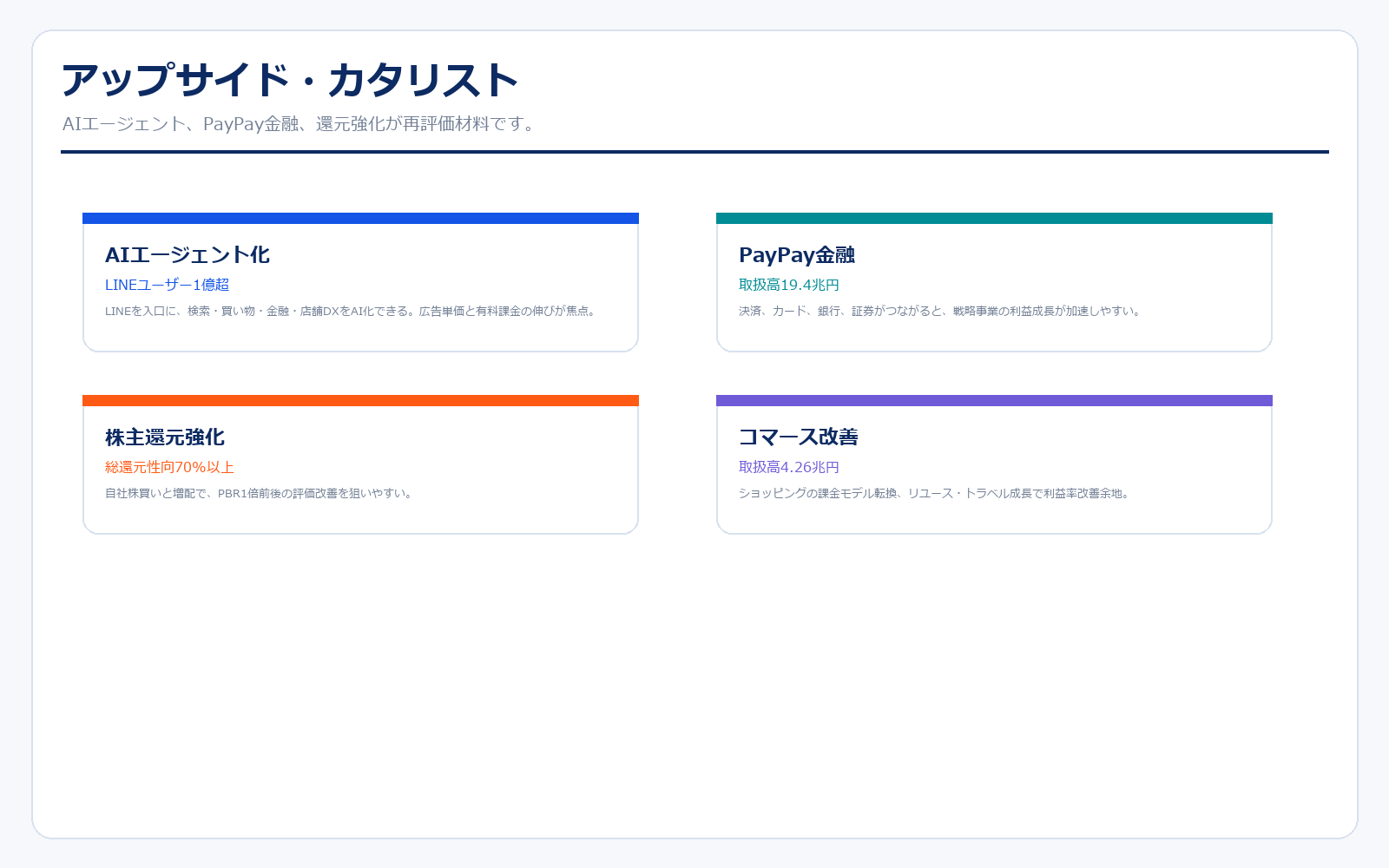Screen dimensions: 1389x868
Task: Click the description starting ショッピングの課金モデル転換
Action: (936, 493)
